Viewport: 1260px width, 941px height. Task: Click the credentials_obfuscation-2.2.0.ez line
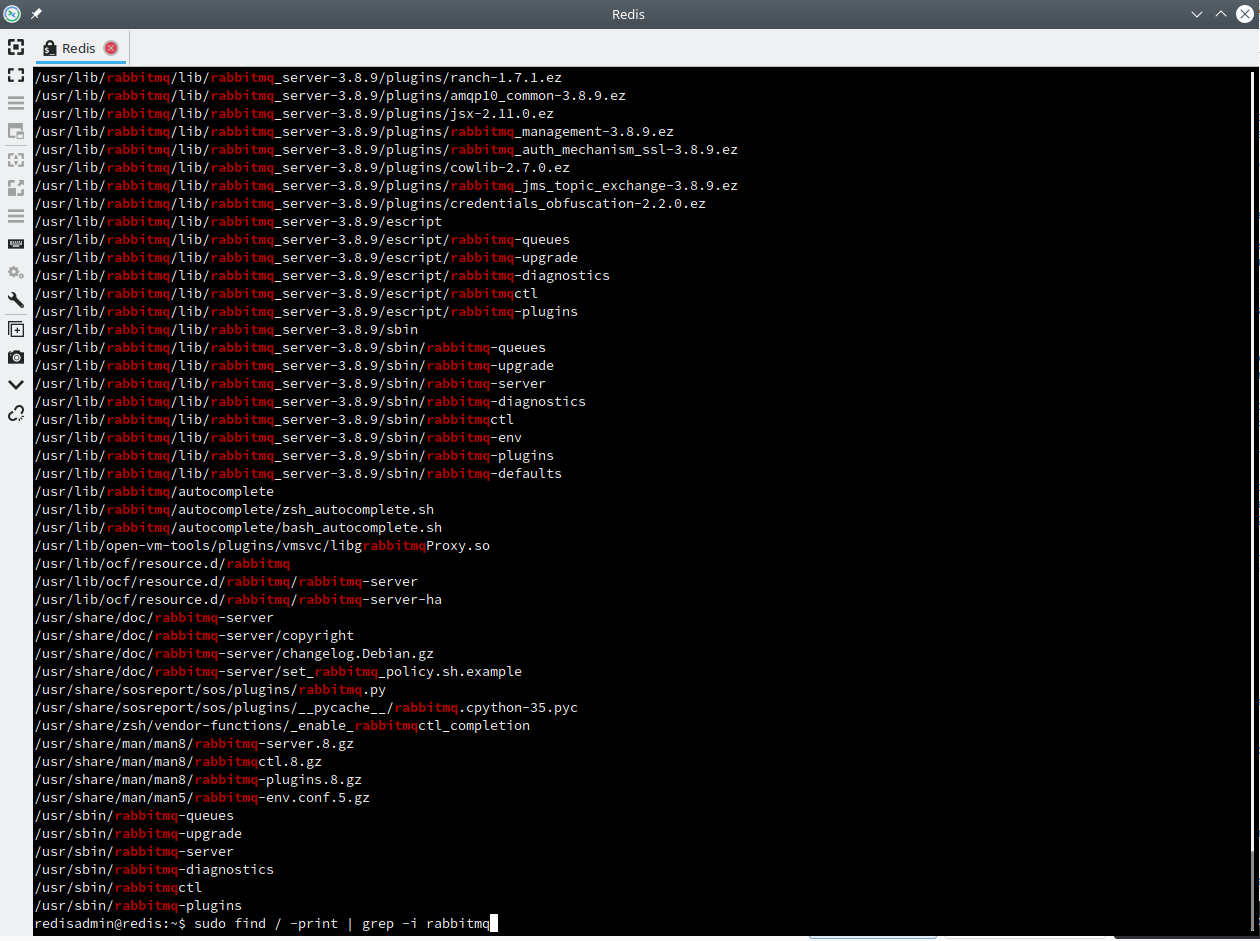coord(370,203)
